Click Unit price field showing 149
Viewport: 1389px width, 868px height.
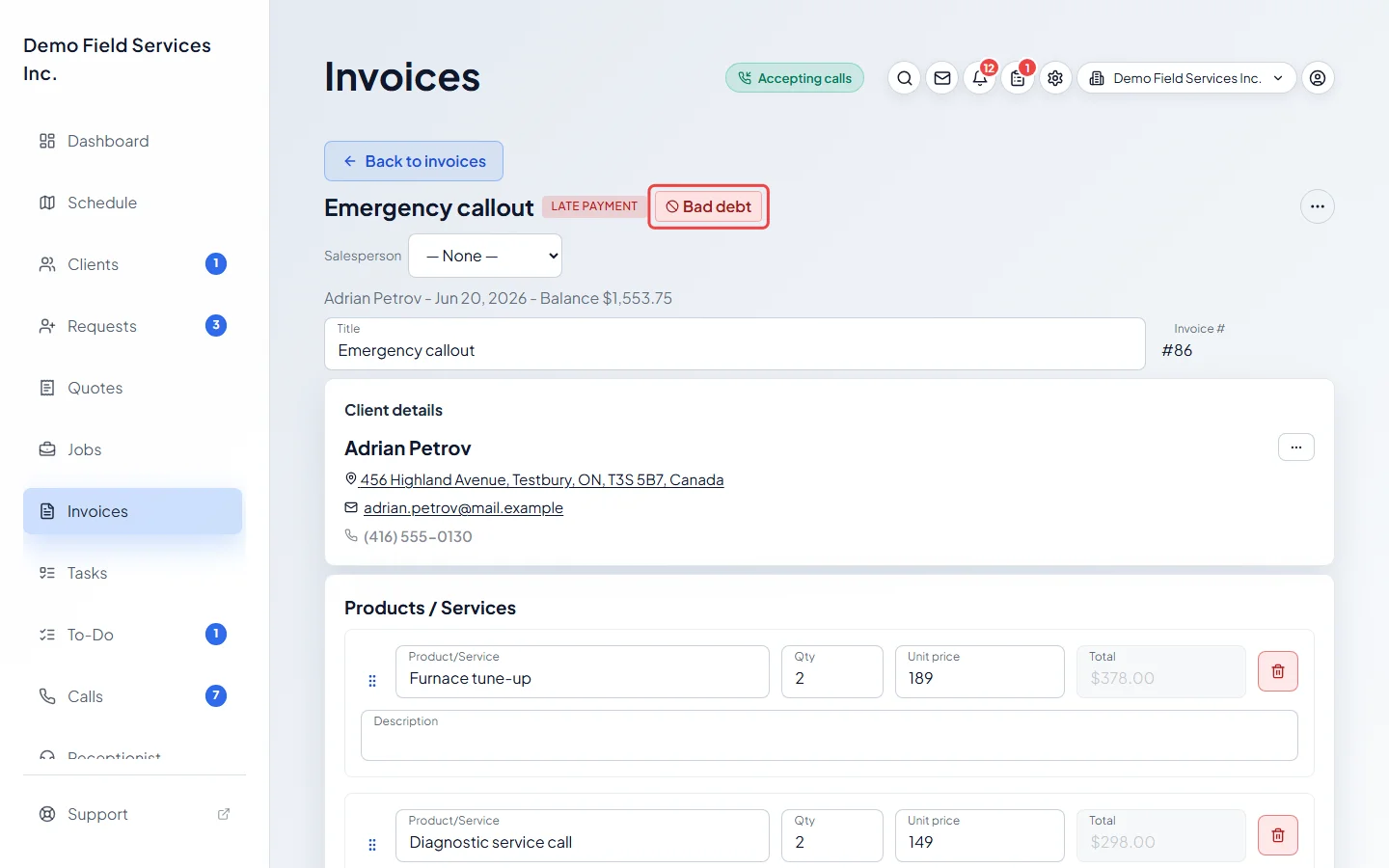click(x=980, y=835)
